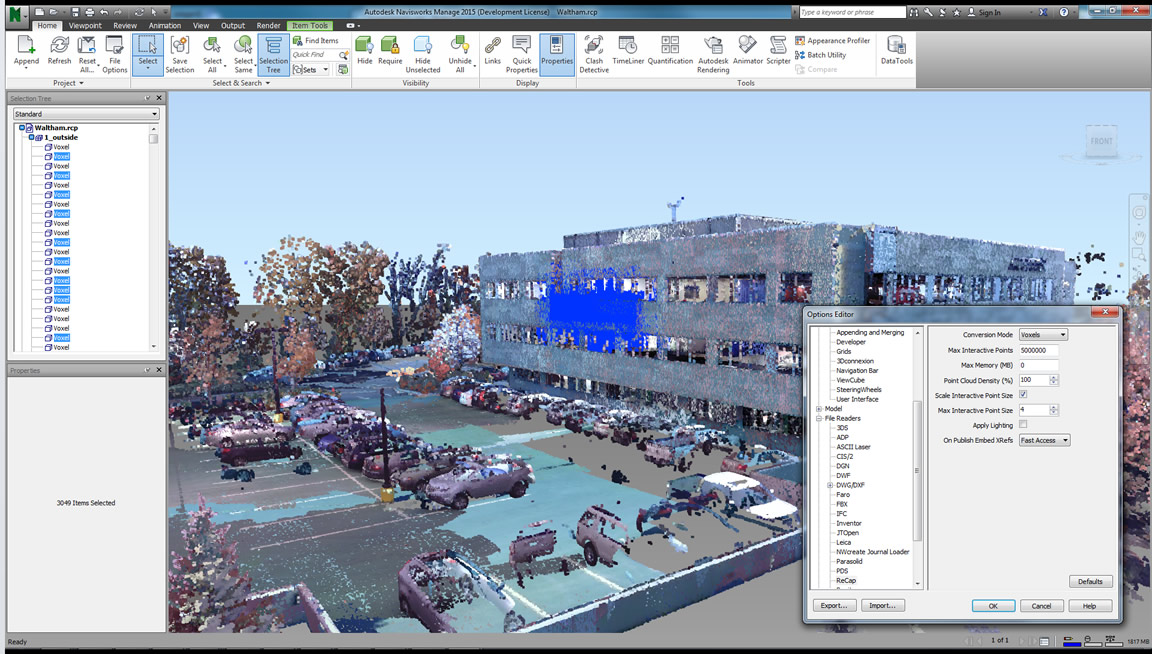Click the Max Memory (MB) field
Image resolution: width=1152 pixels, height=654 pixels.
1038,364
